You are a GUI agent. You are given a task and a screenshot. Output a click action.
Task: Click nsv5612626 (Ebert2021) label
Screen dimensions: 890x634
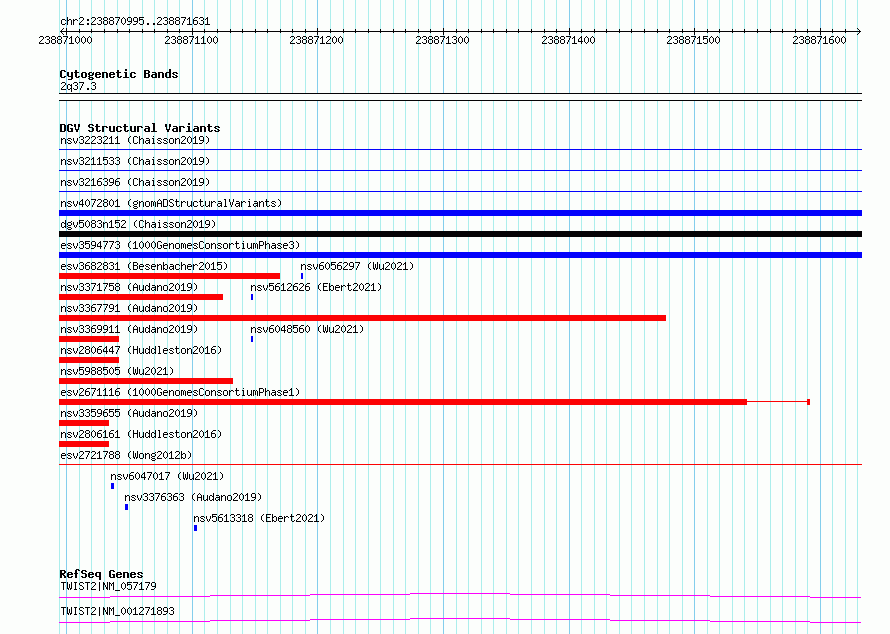click(x=316, y=287)
